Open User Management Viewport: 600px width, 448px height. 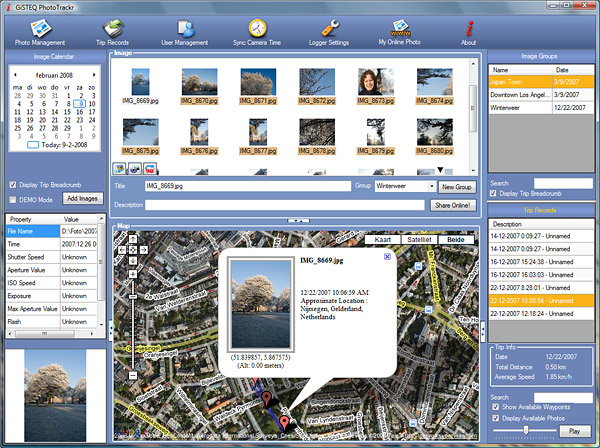click(x=185, y=33)
